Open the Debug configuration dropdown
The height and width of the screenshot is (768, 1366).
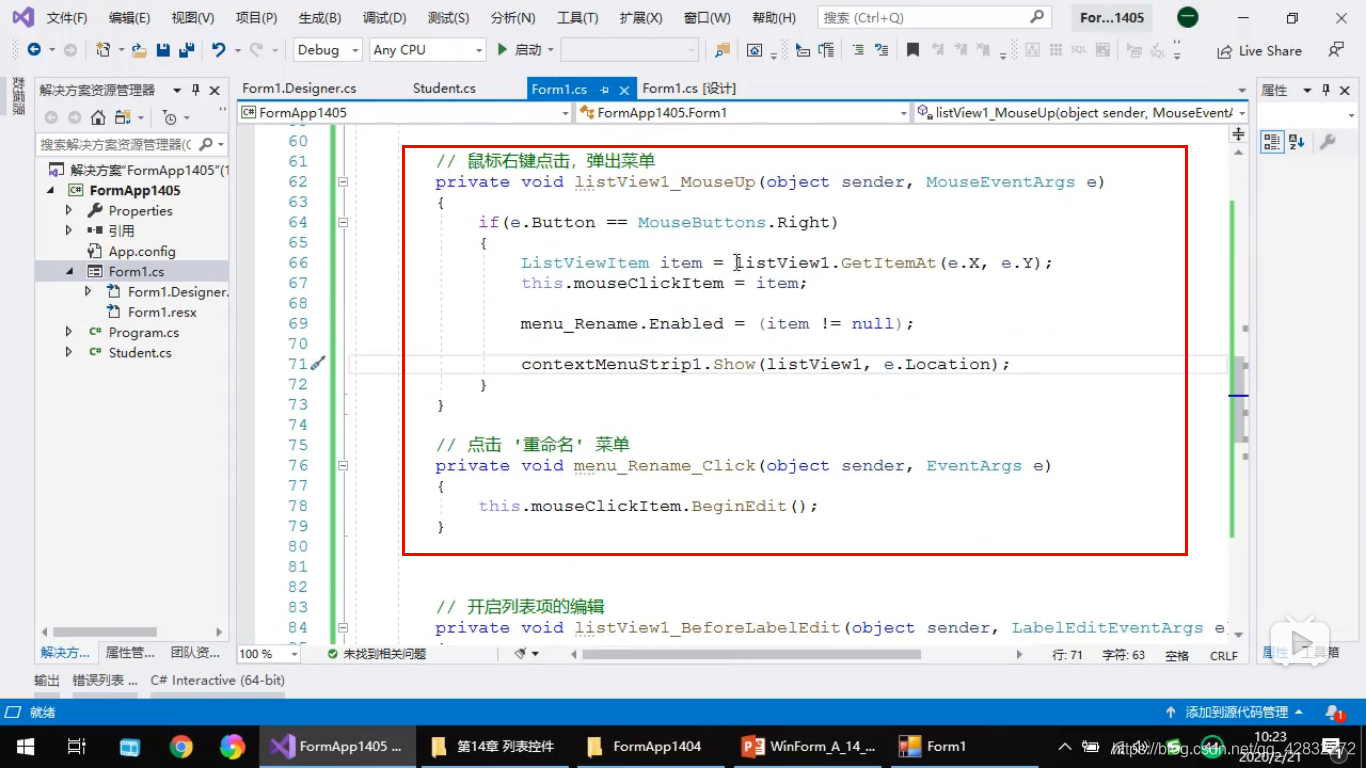tap(329, 50)
